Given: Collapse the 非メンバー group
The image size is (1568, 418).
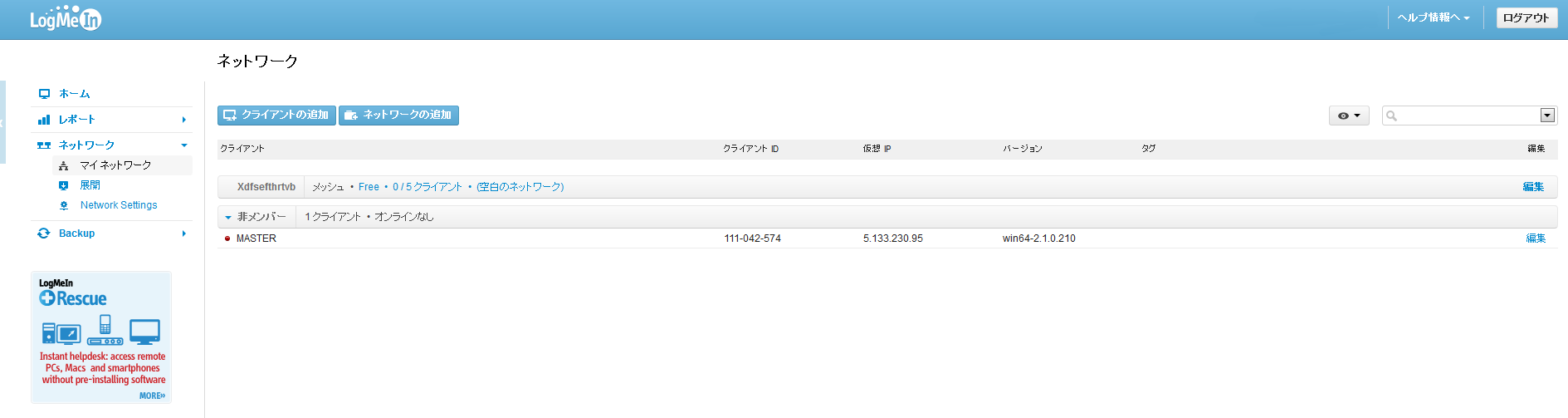Looking at the screenshot, I should click(x=228, y=217).
